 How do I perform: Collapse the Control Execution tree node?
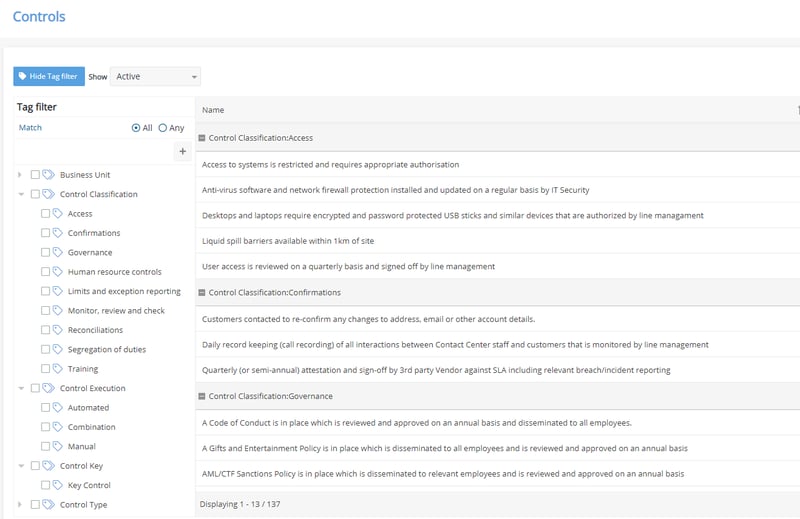pyautogui.click(x=20, y=389)
